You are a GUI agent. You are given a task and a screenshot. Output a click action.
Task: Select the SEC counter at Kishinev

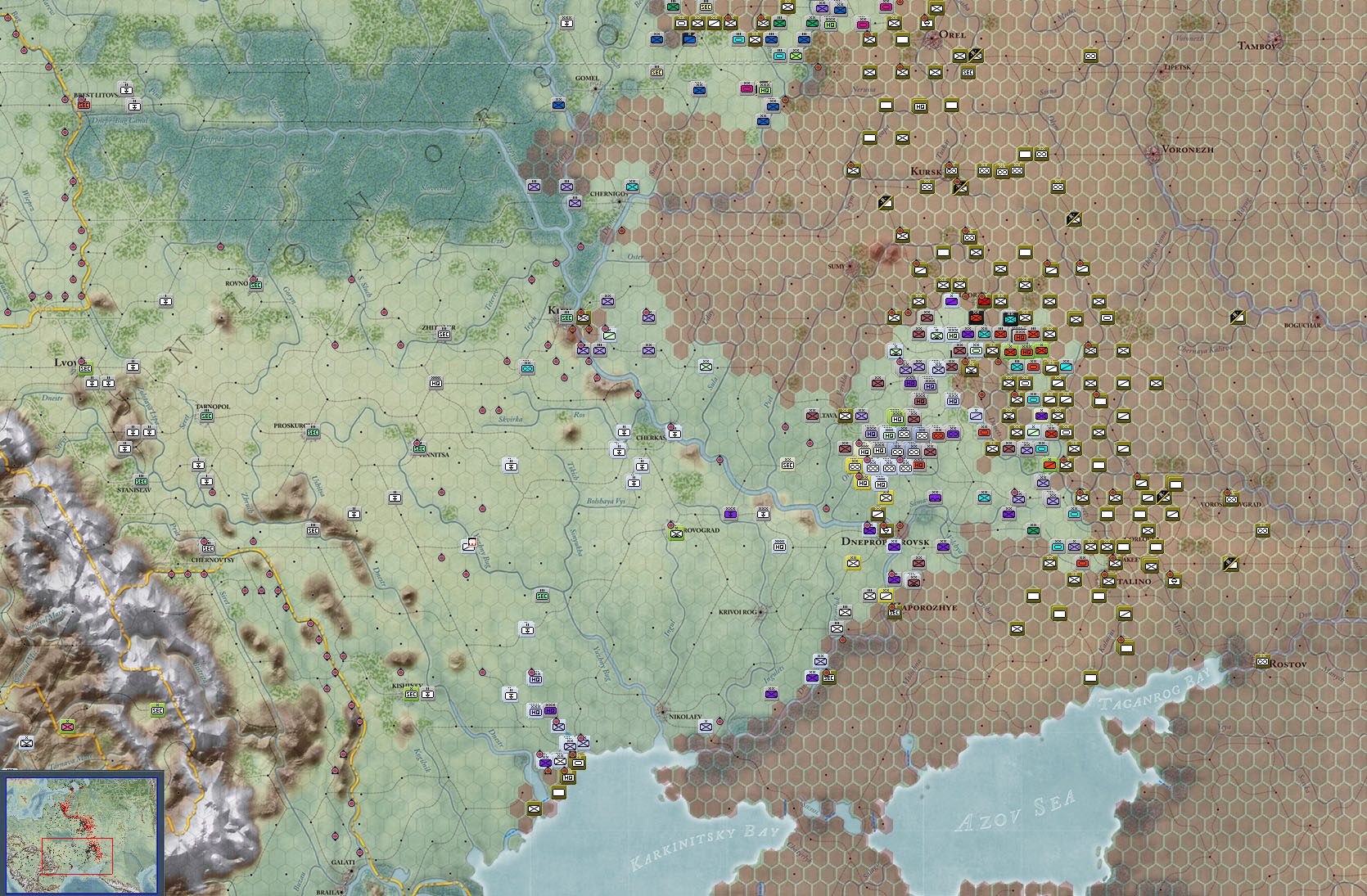click(411, 694)
